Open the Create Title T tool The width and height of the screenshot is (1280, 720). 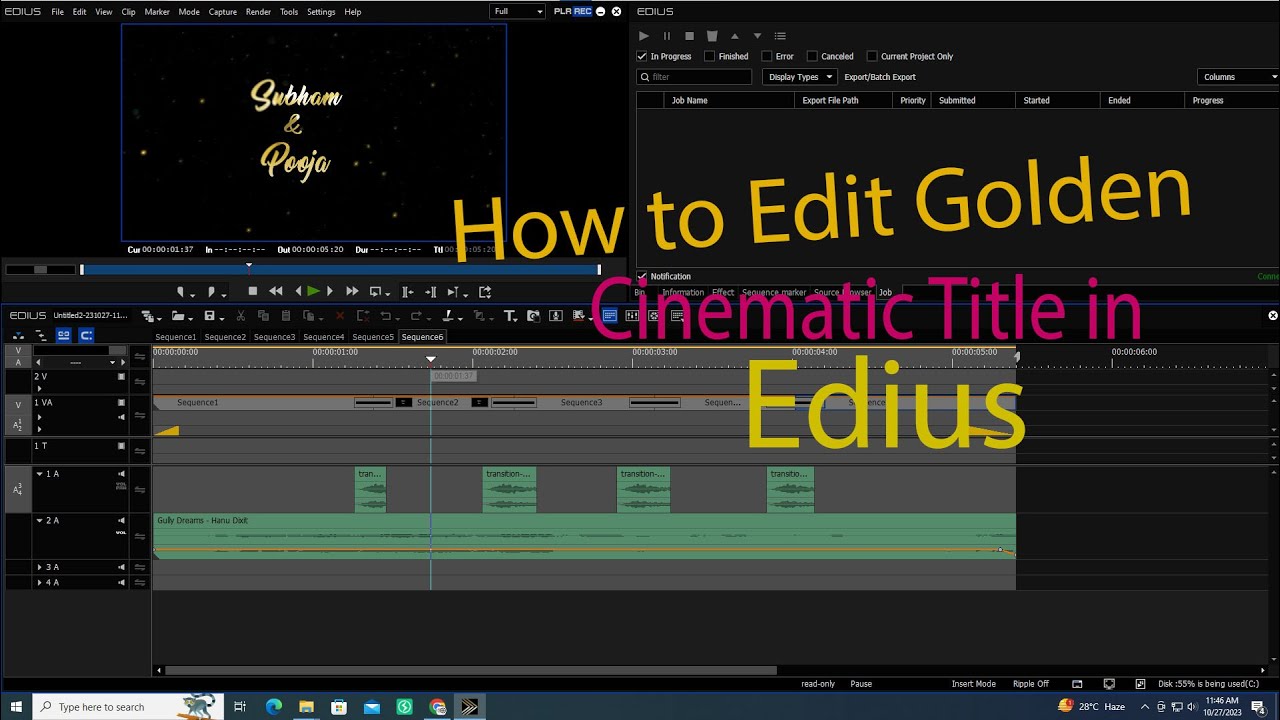(509, 316)
